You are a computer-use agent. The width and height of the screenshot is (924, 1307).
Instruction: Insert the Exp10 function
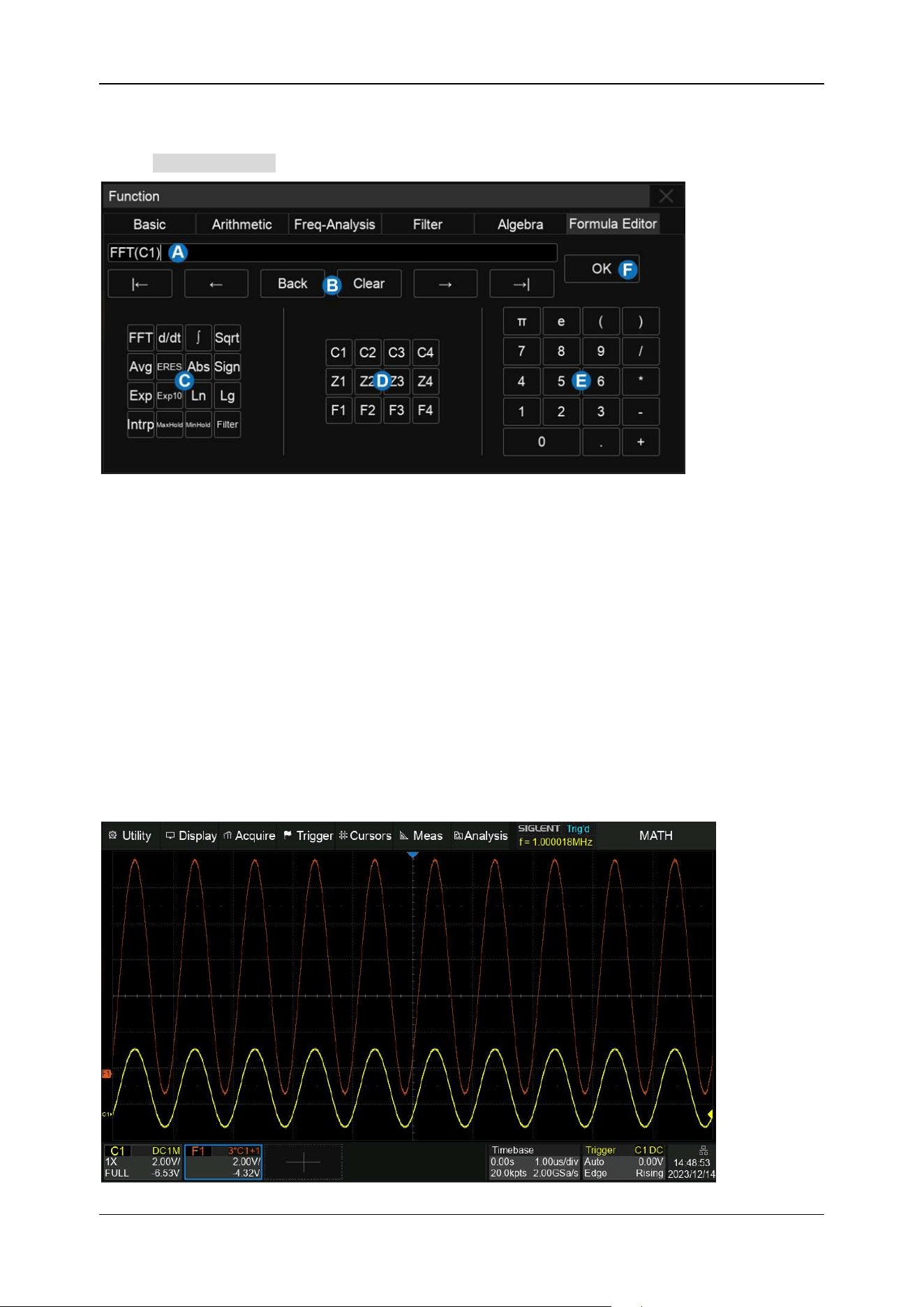coord(170,396)
